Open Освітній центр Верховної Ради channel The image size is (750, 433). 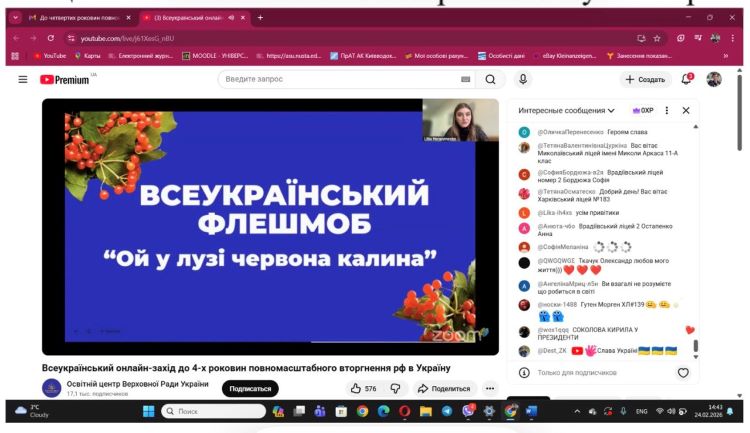point(138,384)
